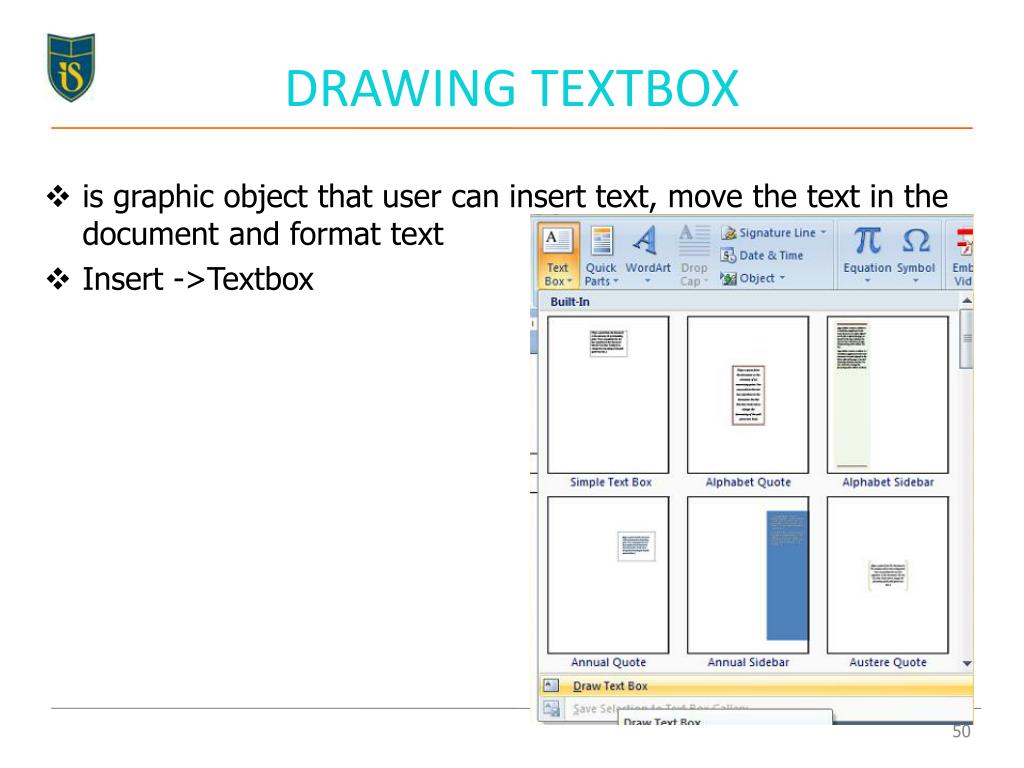Click the Object insert icon

point(728,278)
